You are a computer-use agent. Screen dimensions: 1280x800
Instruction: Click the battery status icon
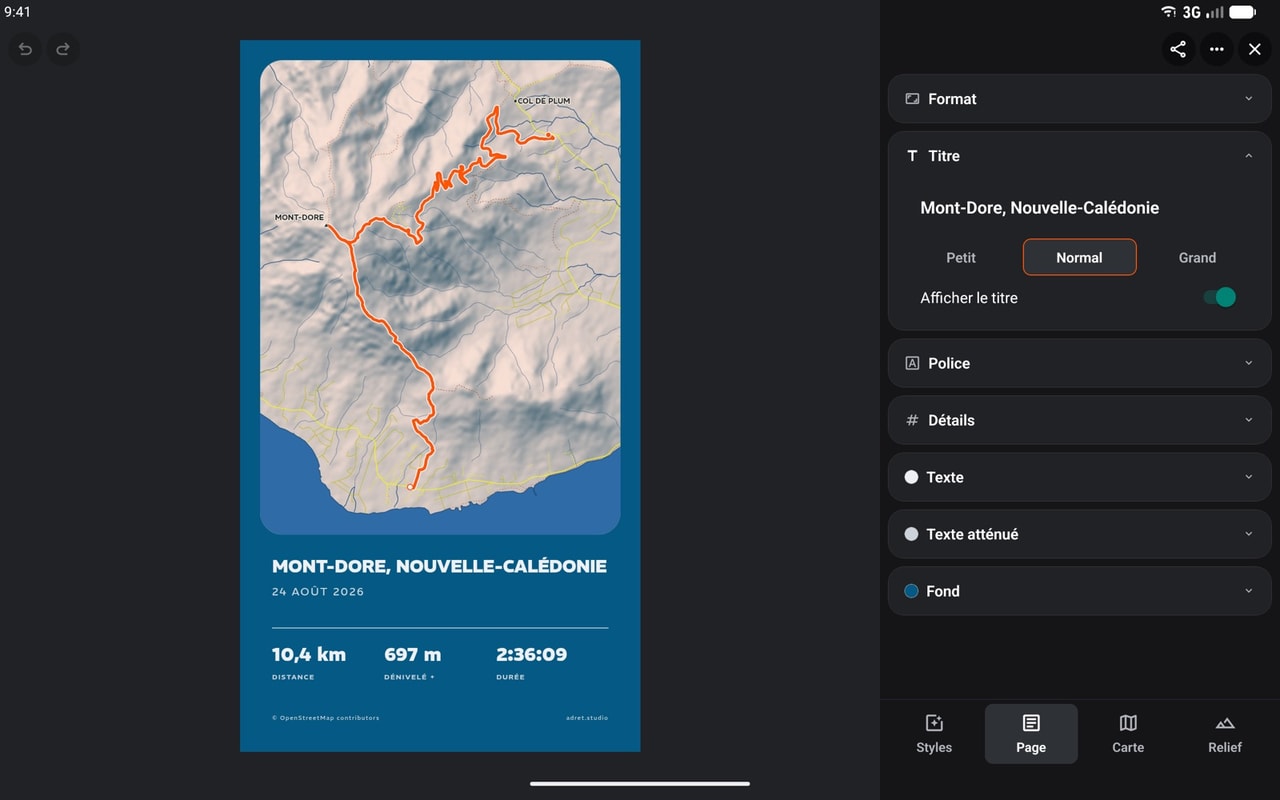coord(1242,12)
